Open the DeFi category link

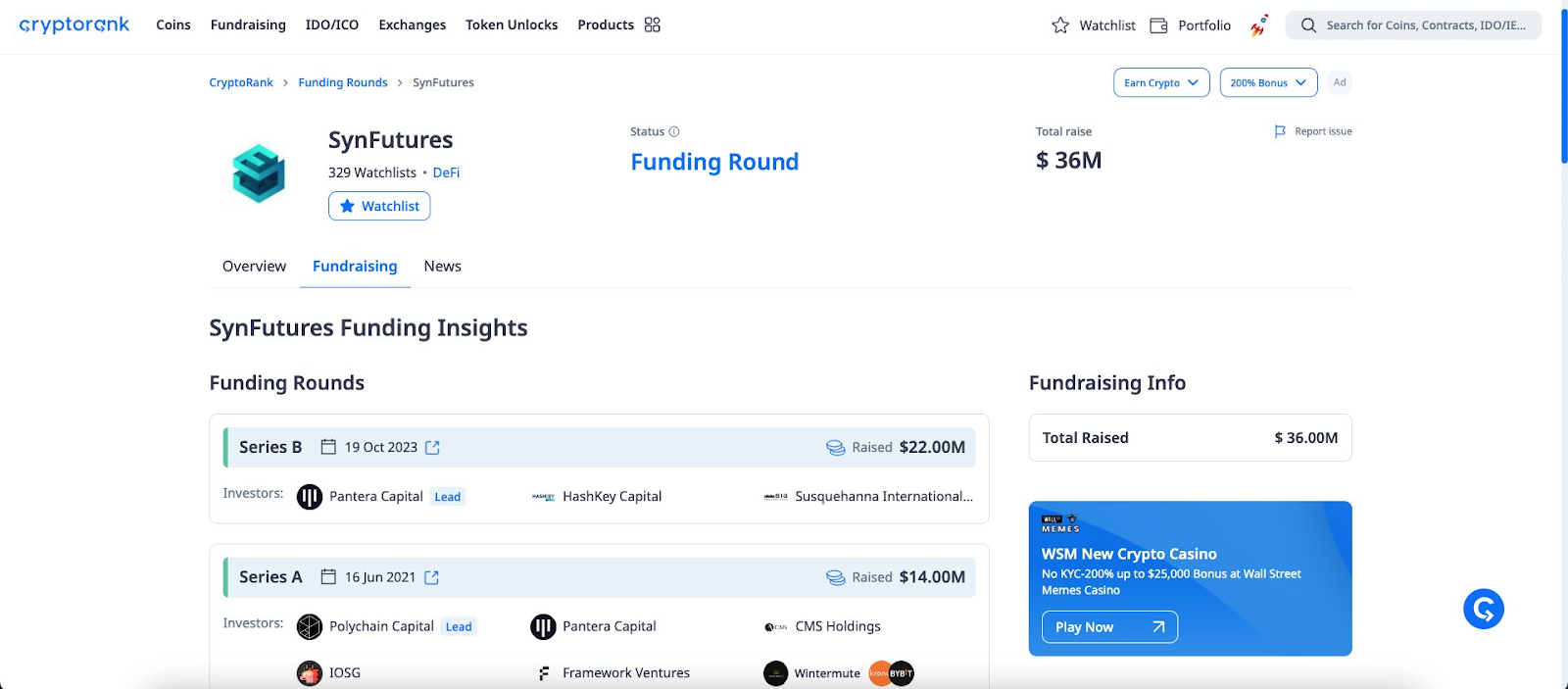click(x=446, y=172)
